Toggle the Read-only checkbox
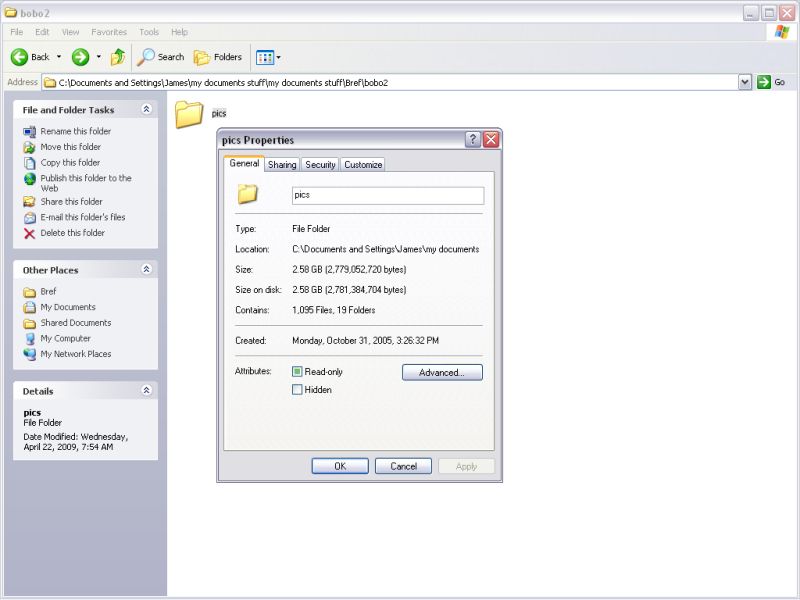The height and width of the screenshot is (600, 800). pos(297,371)
